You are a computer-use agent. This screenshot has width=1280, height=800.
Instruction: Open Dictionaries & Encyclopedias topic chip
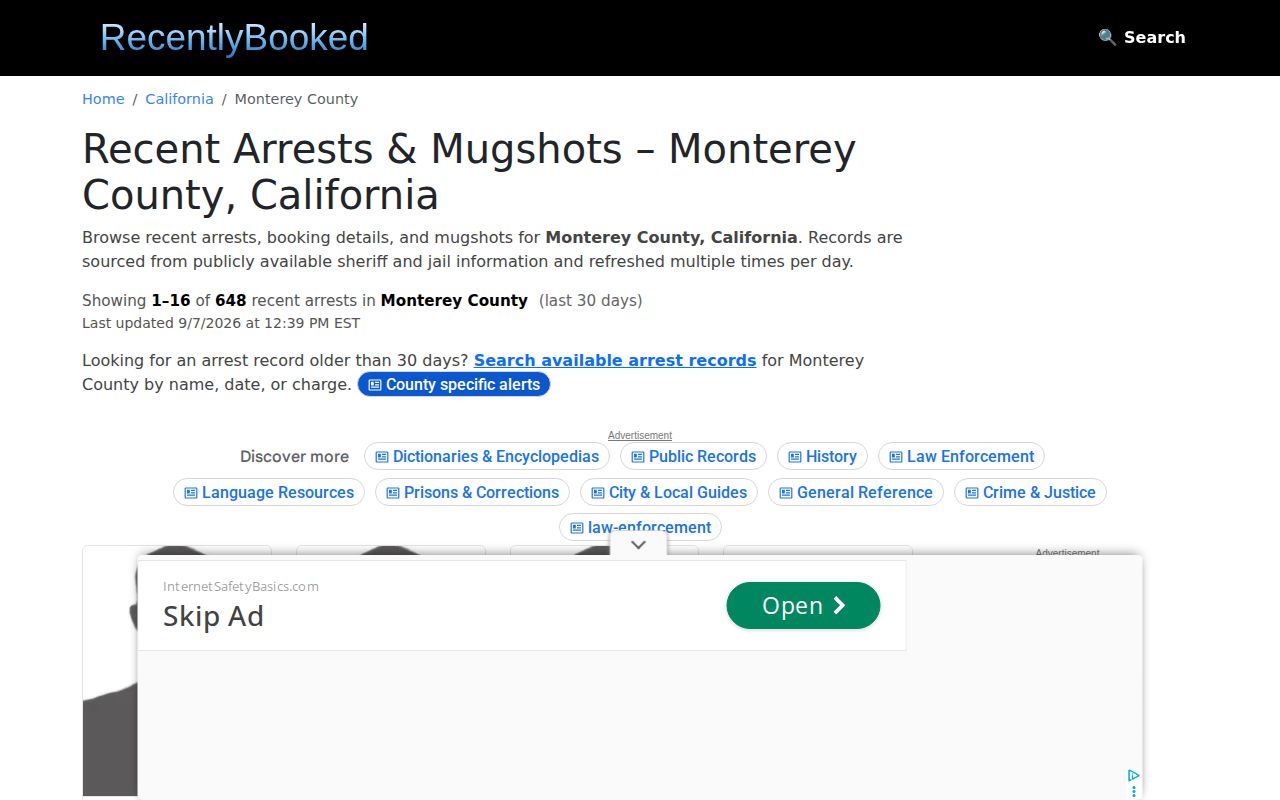point(487,457)
